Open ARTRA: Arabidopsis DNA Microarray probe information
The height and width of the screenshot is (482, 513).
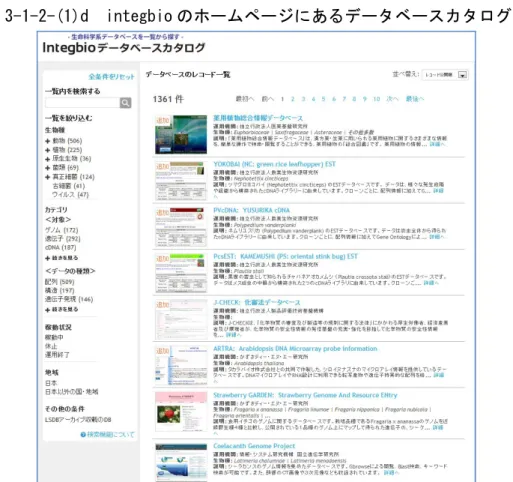click(295, 349)
